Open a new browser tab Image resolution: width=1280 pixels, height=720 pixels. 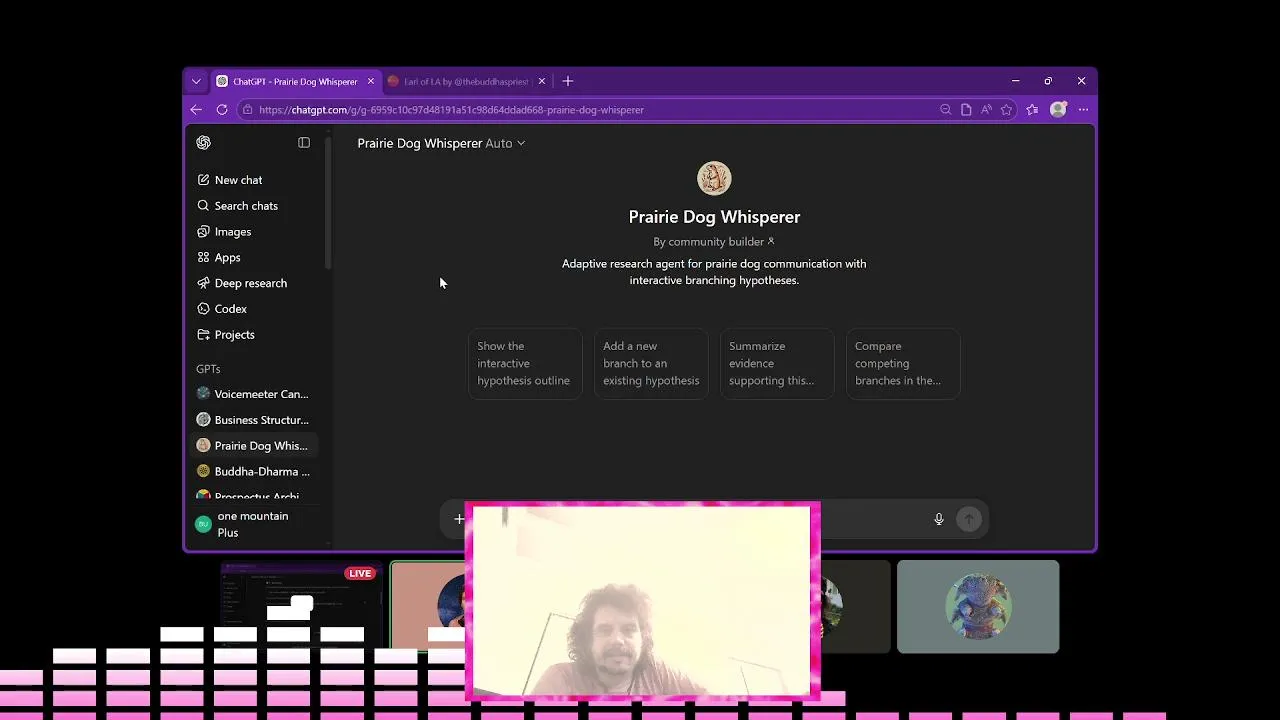coord(568,82)
